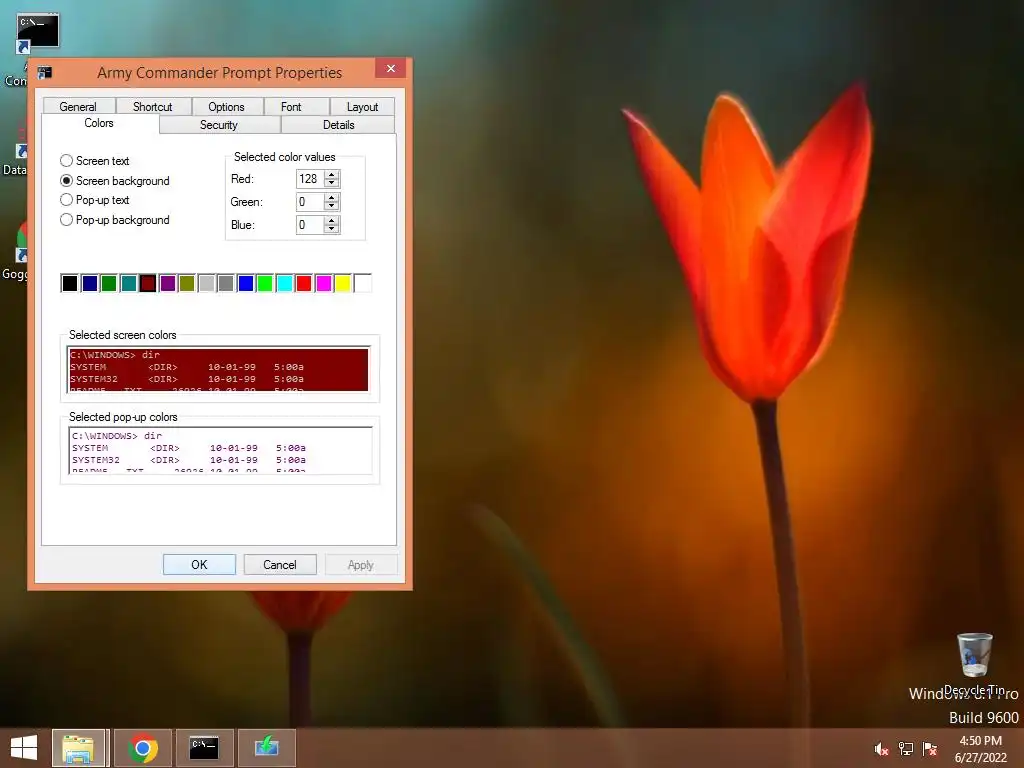Increase the Red value with up arrow
The height and width of the screenshot is (768, 1024).
click(x=332, y=174)
